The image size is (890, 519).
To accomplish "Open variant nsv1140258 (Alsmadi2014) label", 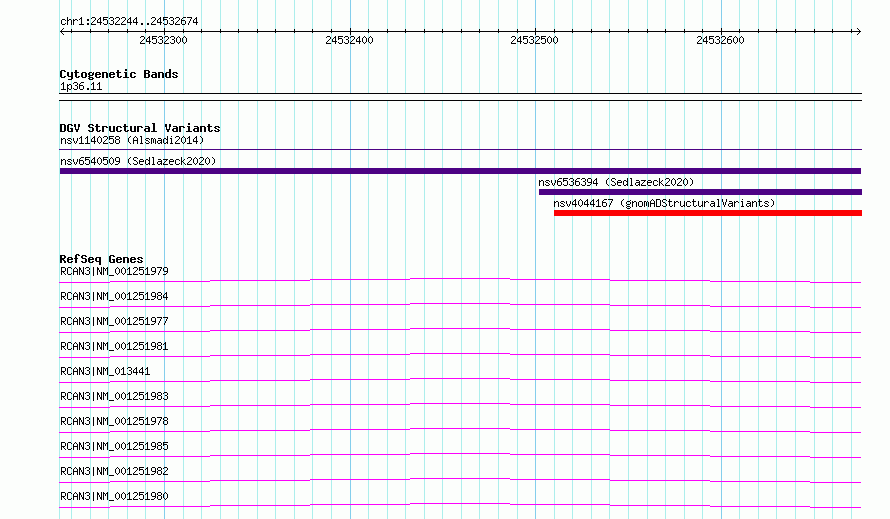I will (132, 140).
